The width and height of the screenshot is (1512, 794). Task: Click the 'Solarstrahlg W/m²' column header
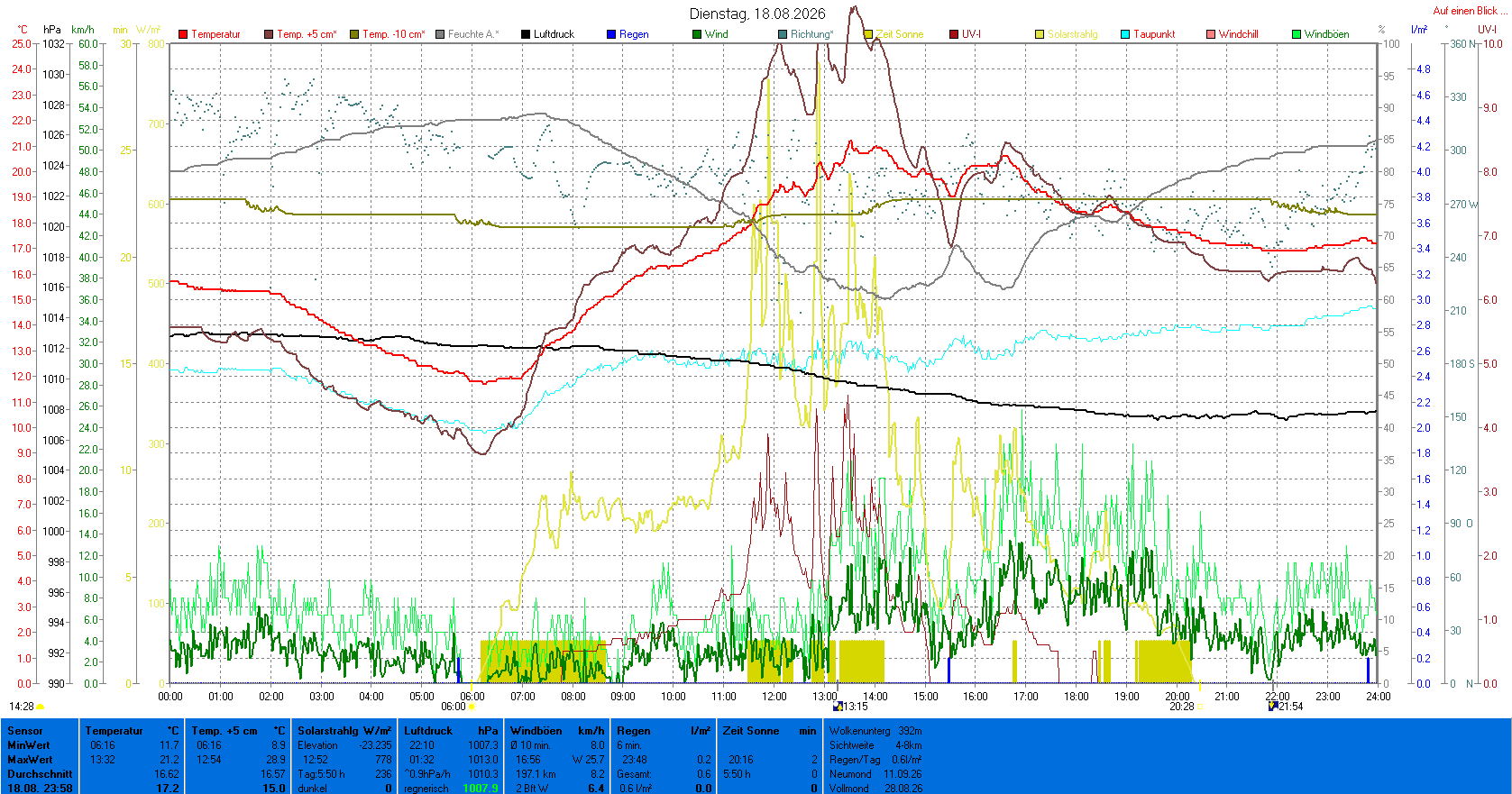(344, 731)
